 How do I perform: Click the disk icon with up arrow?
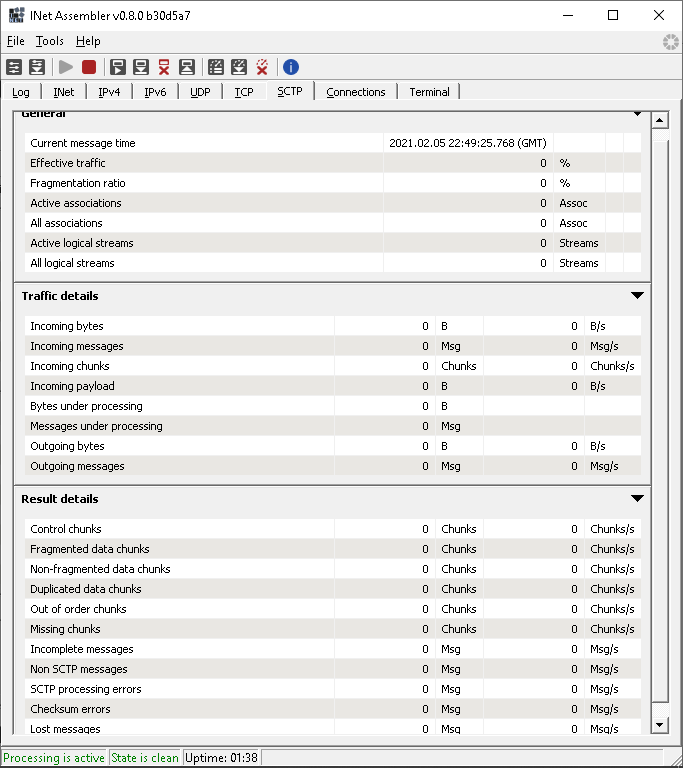pos(187,67)
